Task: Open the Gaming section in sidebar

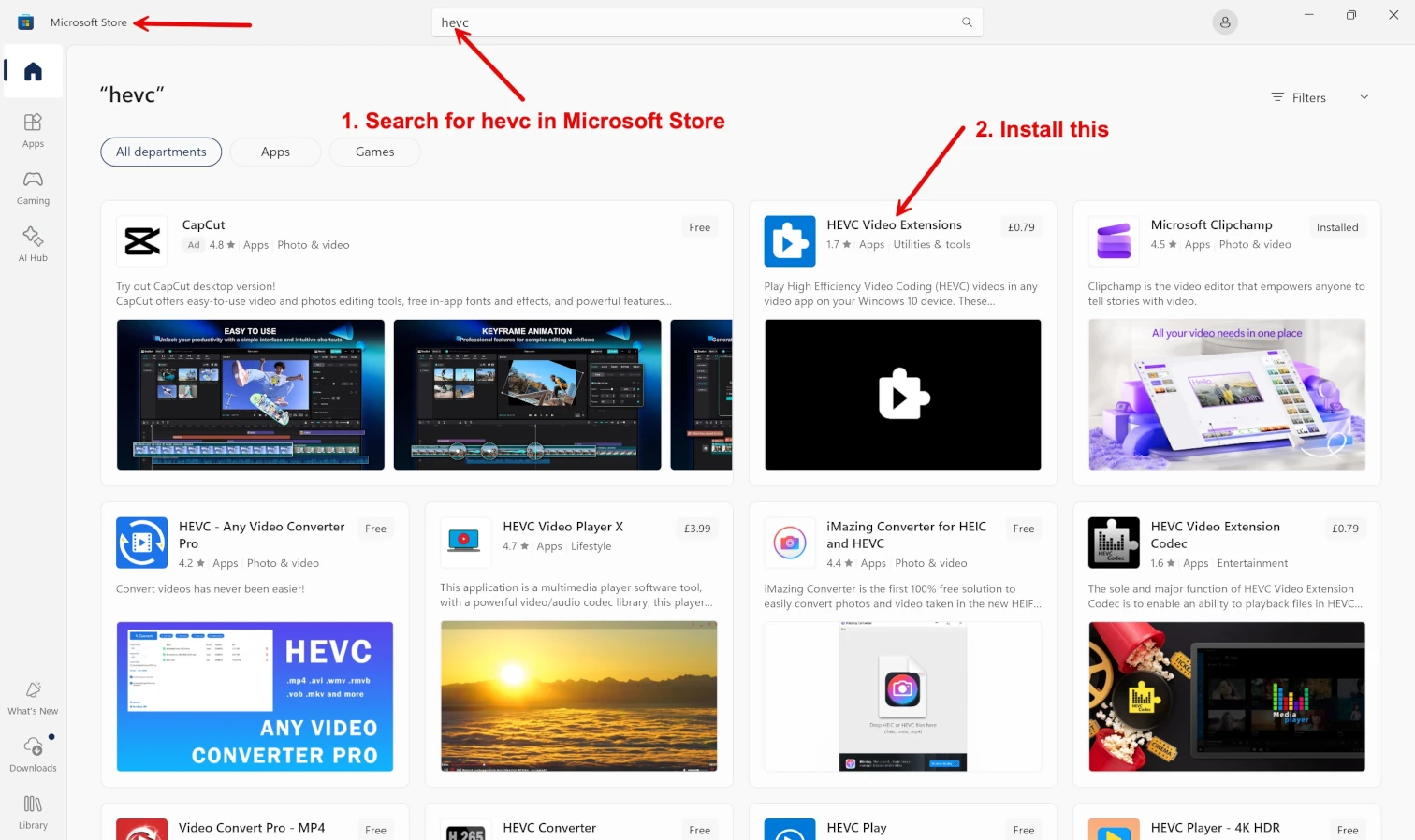Action: coord(33,187)
